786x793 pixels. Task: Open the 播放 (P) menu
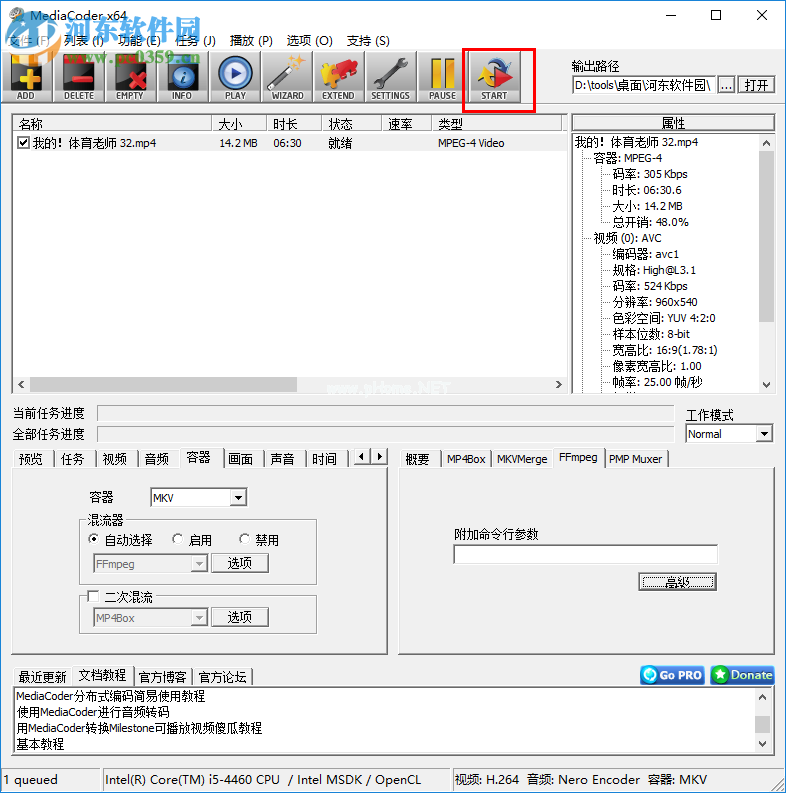click(x=251, y=40)
